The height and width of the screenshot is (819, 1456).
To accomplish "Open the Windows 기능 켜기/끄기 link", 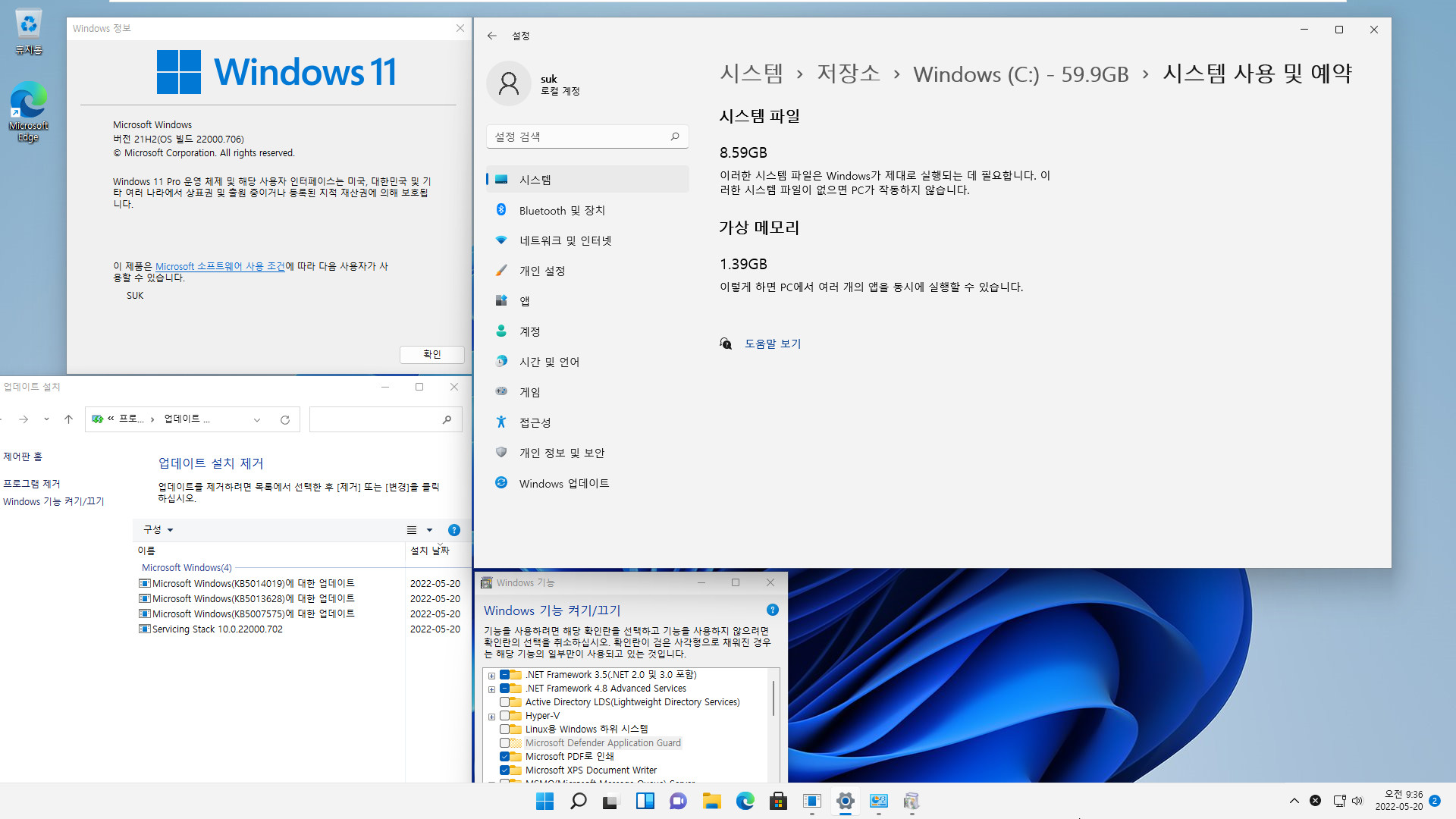I will pyautogui.click(x=54, y=501).
